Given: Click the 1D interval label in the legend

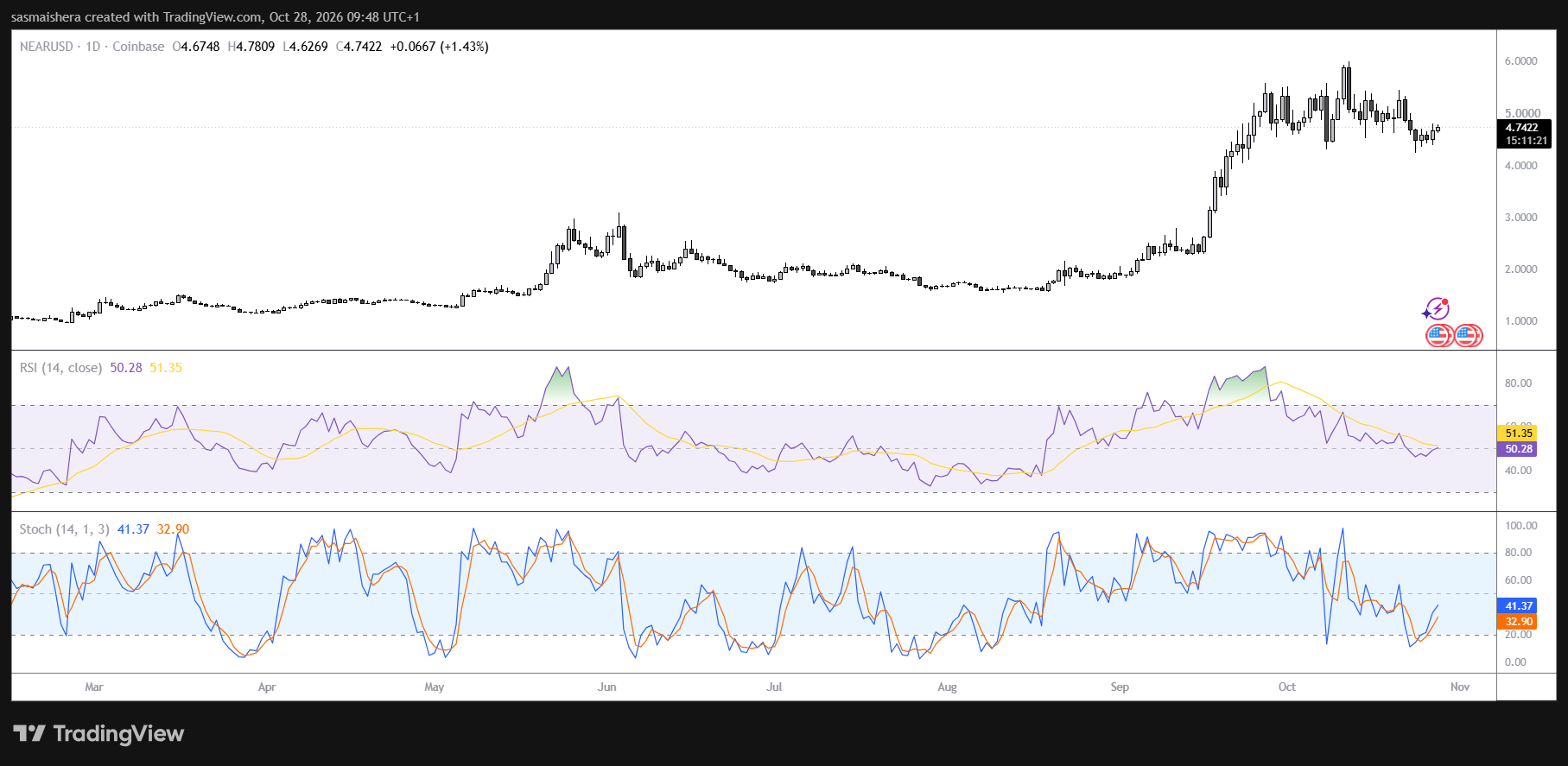Looking at the screenshot, I should [x=93, y=47].
